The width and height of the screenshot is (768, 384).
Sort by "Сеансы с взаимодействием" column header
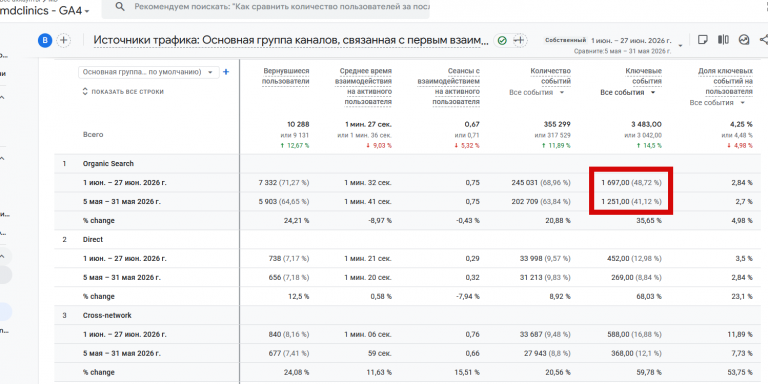pyautogui.click(x=448, y=87)
